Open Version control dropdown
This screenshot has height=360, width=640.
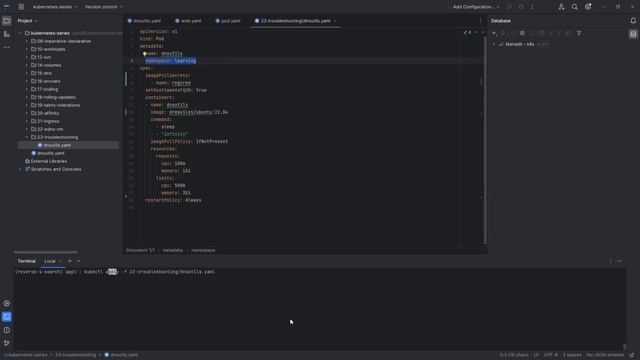click(x=104, y=7)
